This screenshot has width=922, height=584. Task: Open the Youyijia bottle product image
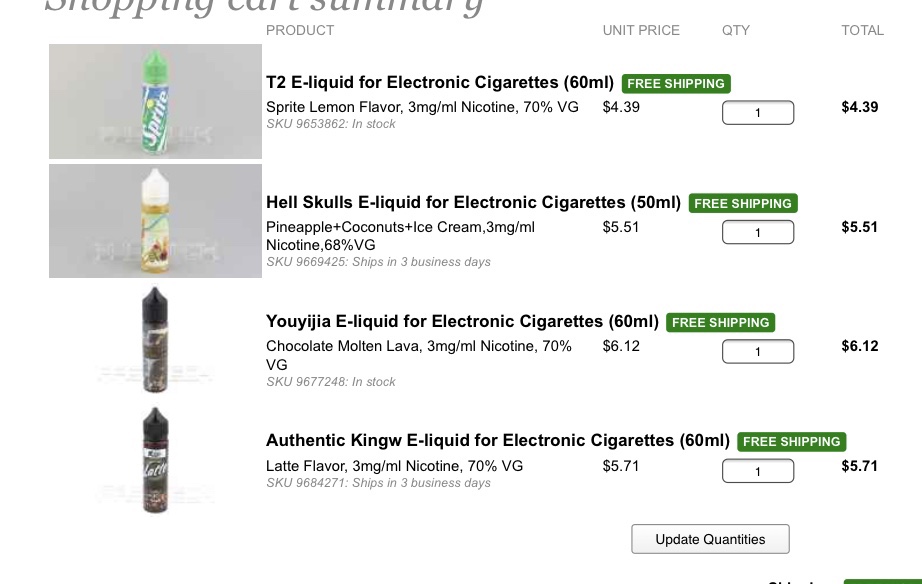click(155, 340)
